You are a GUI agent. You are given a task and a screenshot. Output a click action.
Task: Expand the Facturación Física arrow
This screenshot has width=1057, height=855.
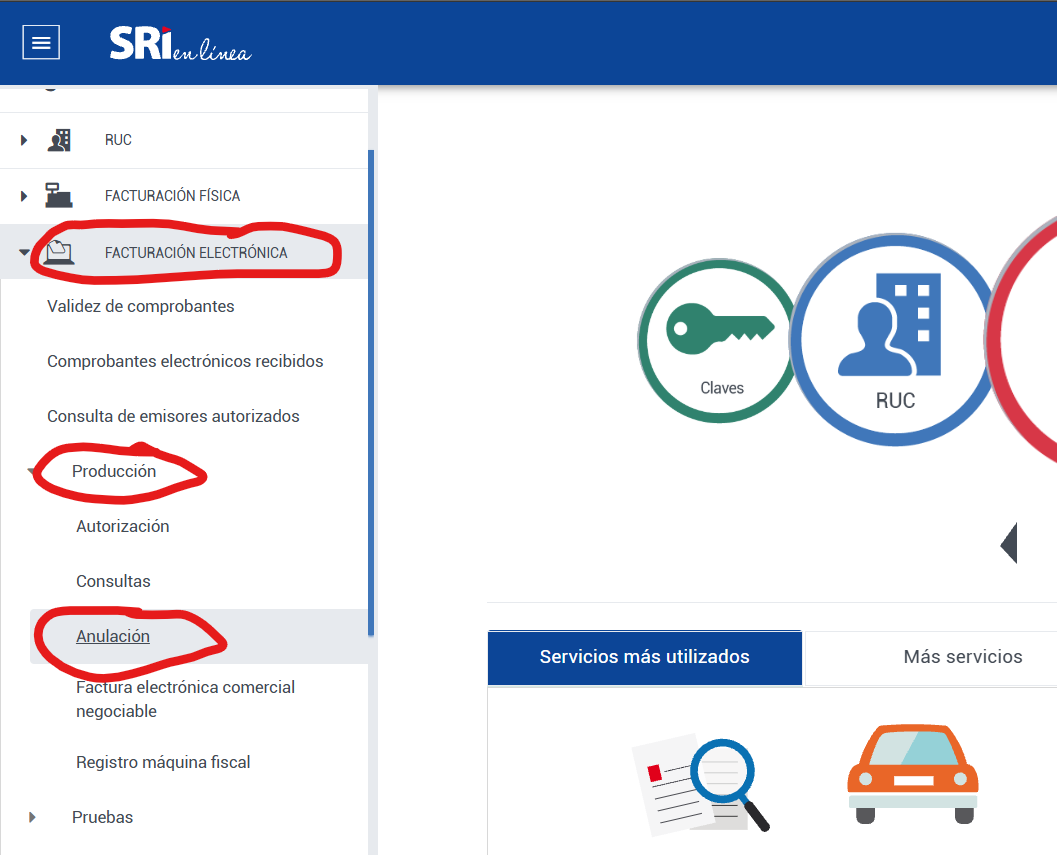24,196
